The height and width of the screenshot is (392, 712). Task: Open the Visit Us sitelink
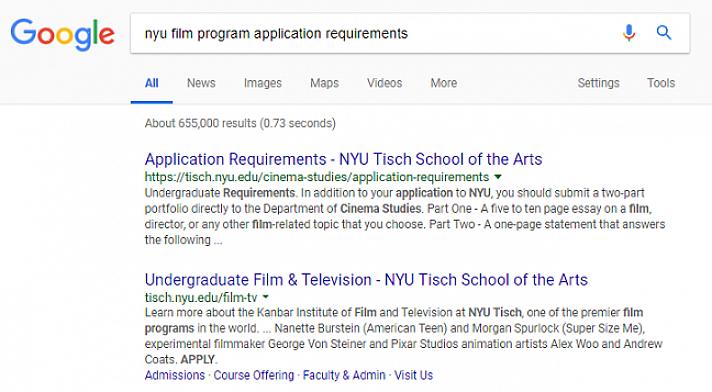[413, 375]
